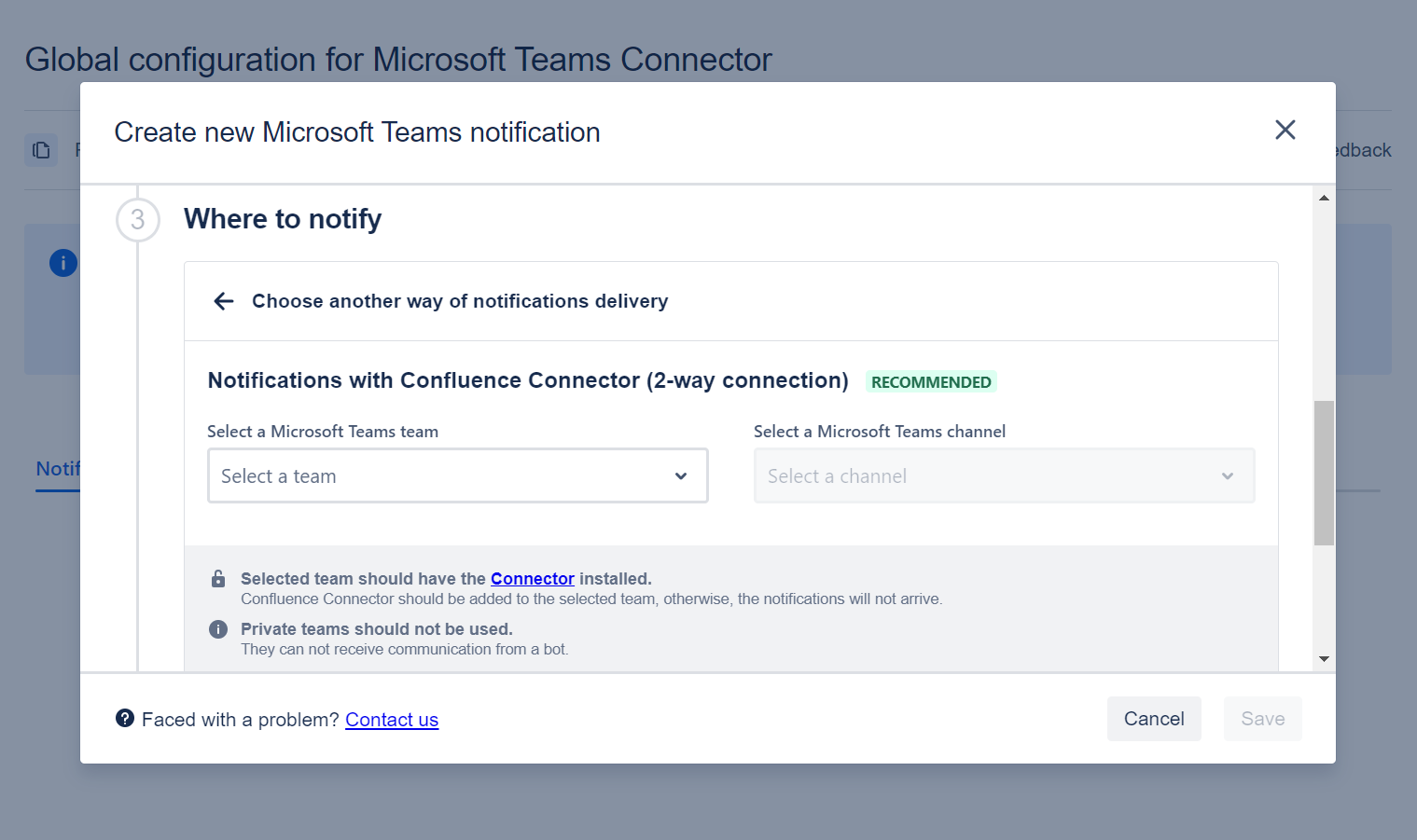Click the Private teams should not be used text

click(x=377, y=629)
